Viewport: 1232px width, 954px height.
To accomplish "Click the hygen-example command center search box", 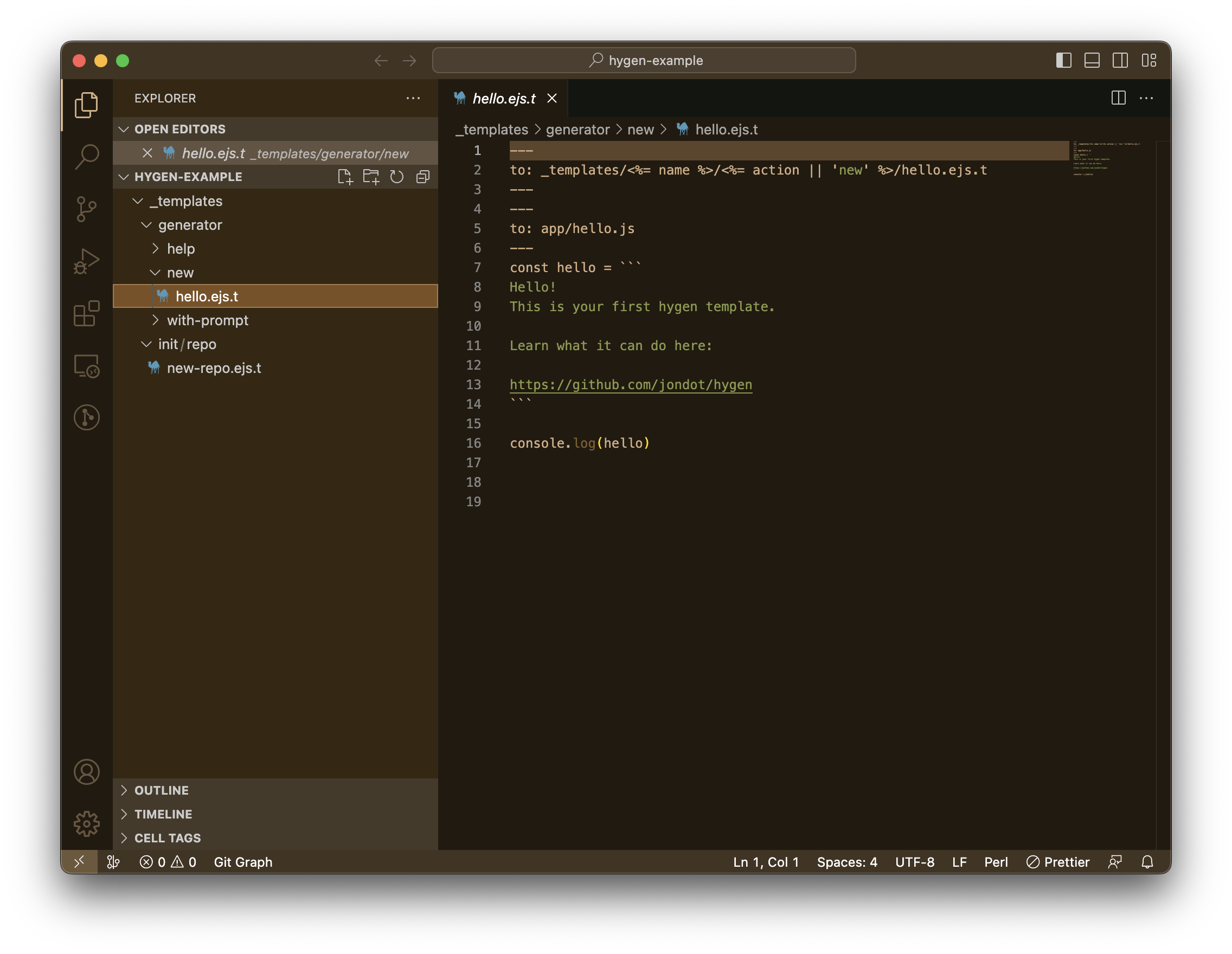I will point(644,60).
